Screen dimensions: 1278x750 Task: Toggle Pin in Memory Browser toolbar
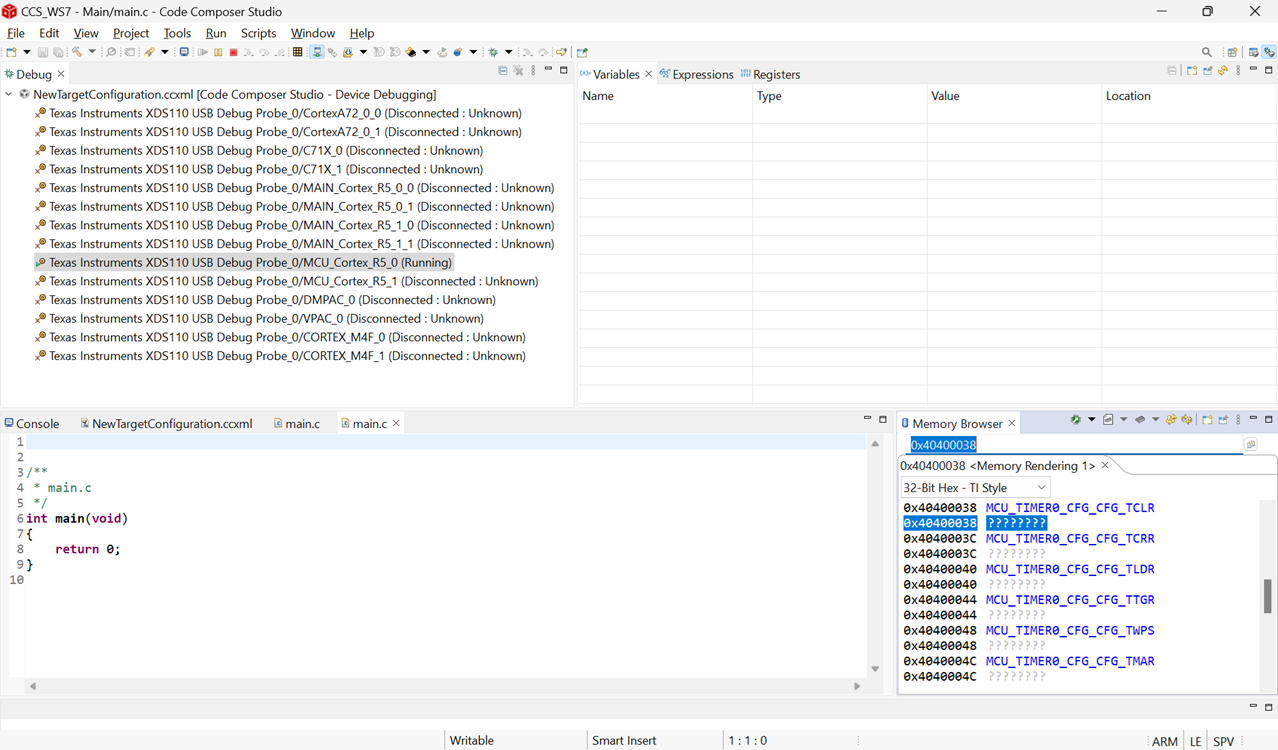point(1223,420)
